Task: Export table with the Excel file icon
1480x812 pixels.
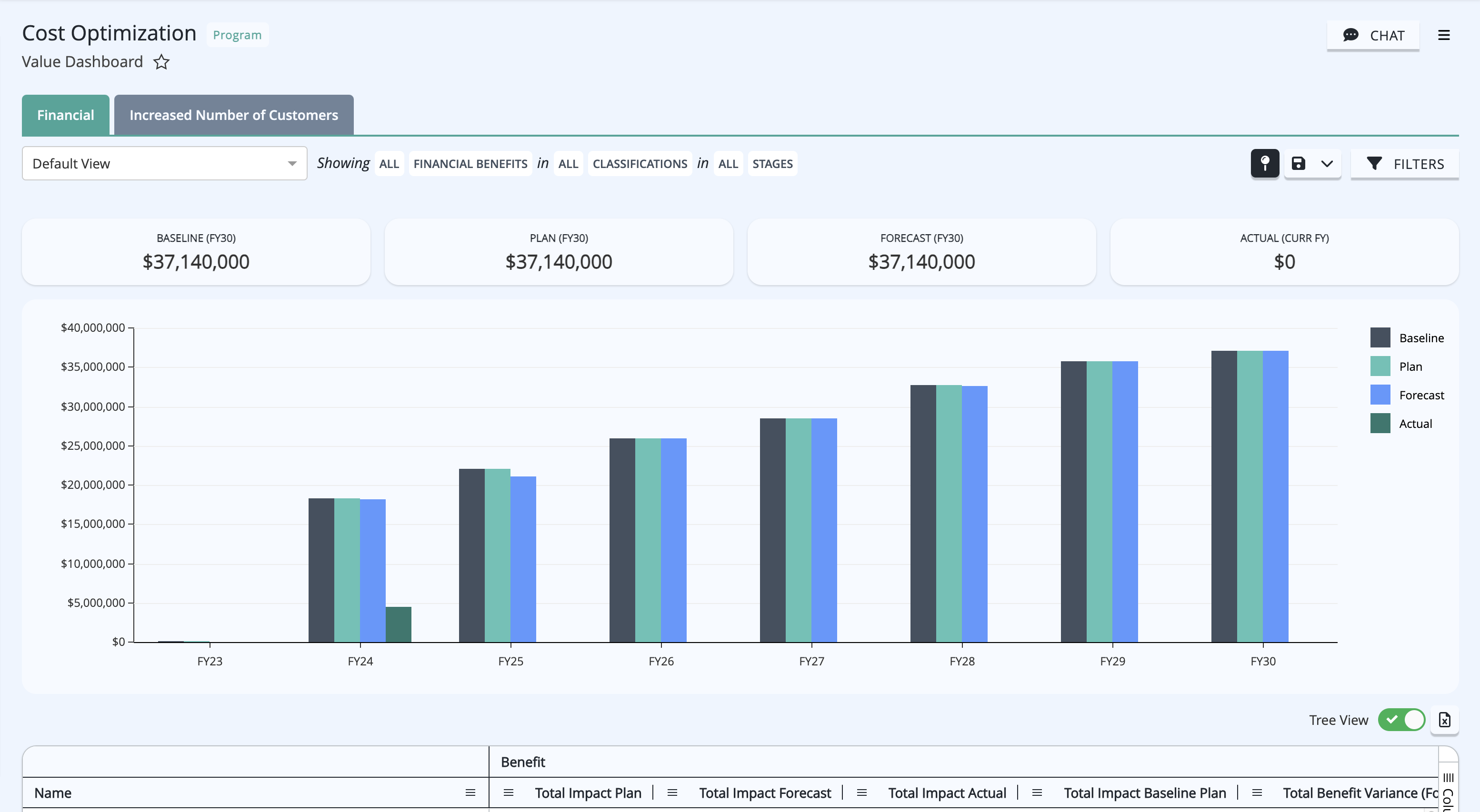Action: [1444, 720]
